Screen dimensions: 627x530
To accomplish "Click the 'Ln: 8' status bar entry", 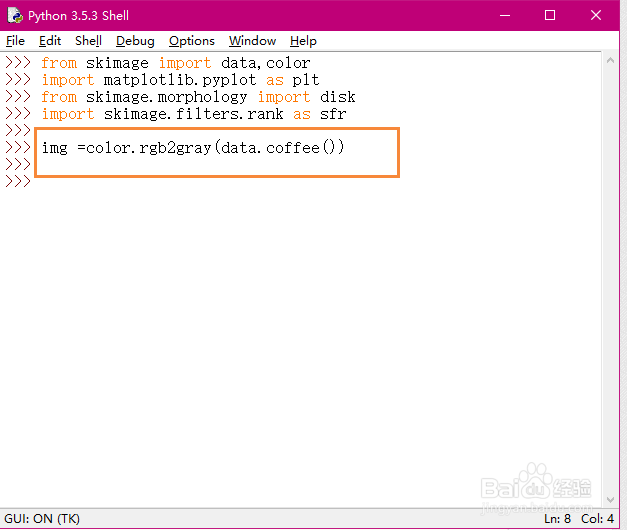I will (x=557, y=519).
